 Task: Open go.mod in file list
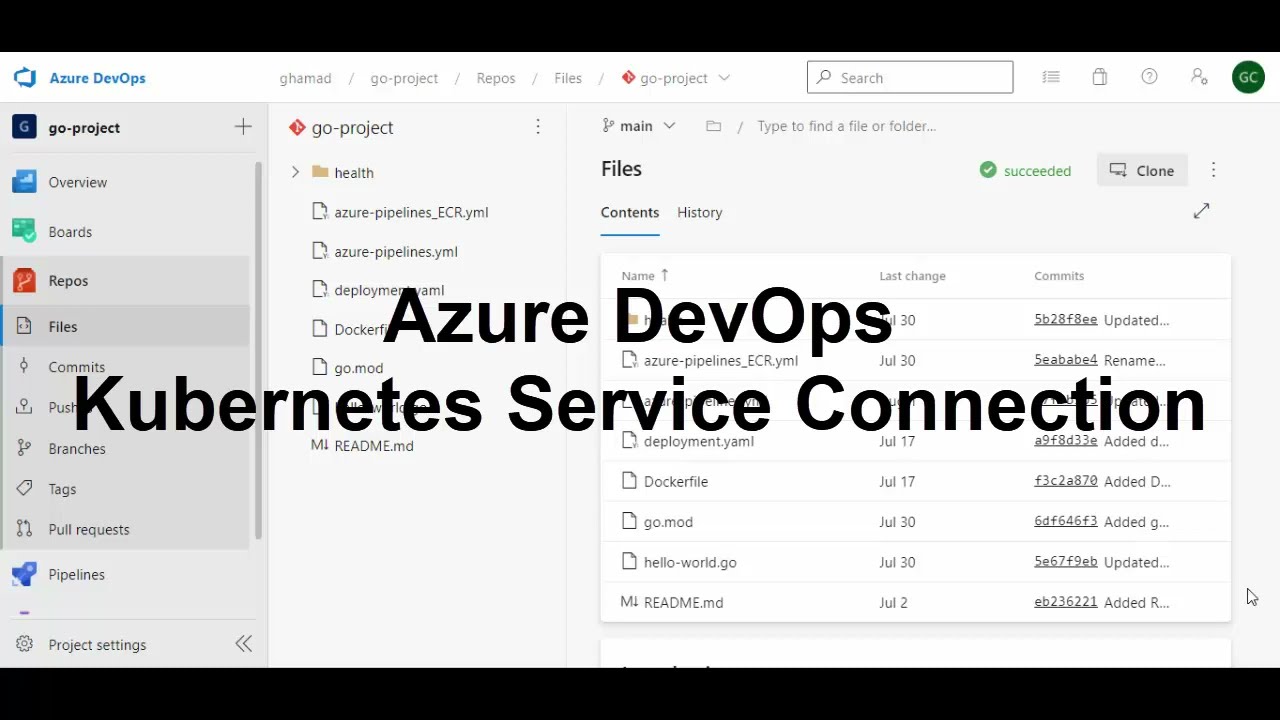click(668, 521)
